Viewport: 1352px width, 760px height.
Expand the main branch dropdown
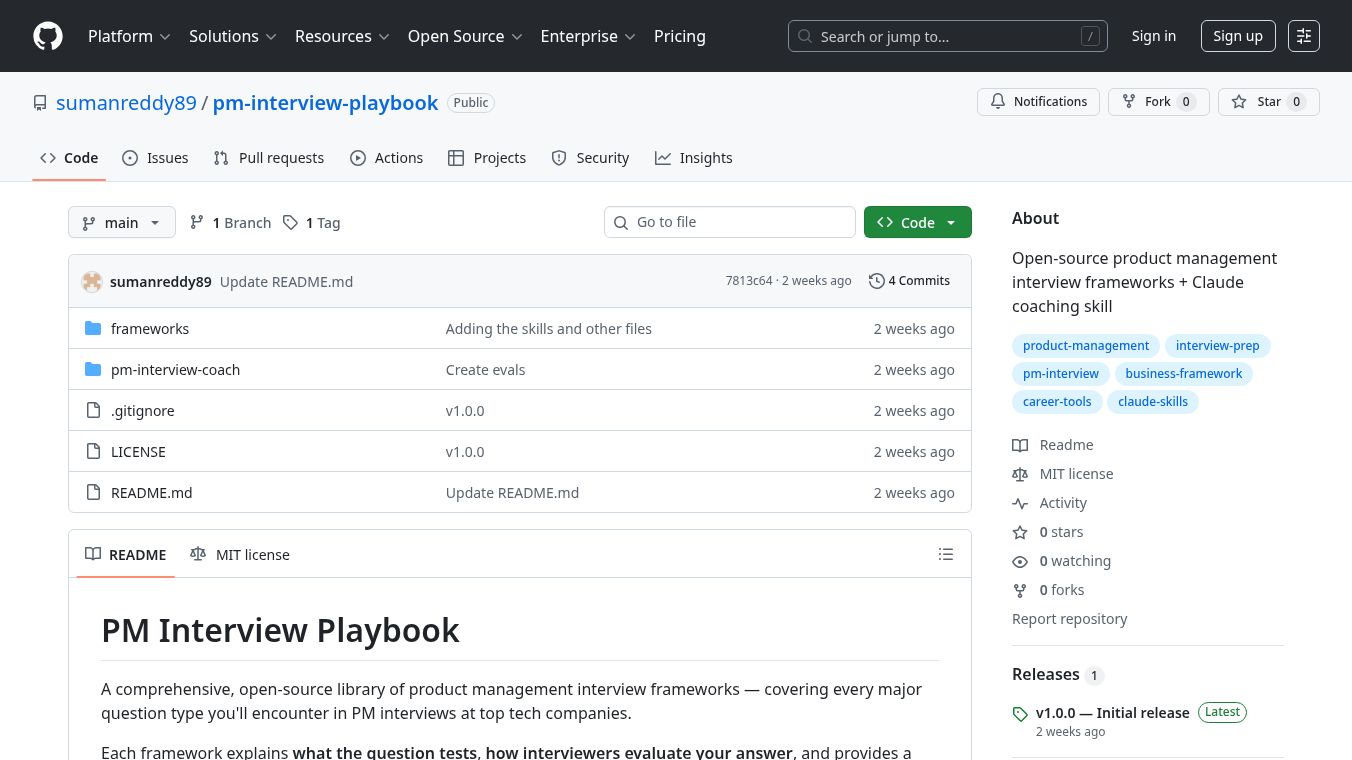[121, 222]
